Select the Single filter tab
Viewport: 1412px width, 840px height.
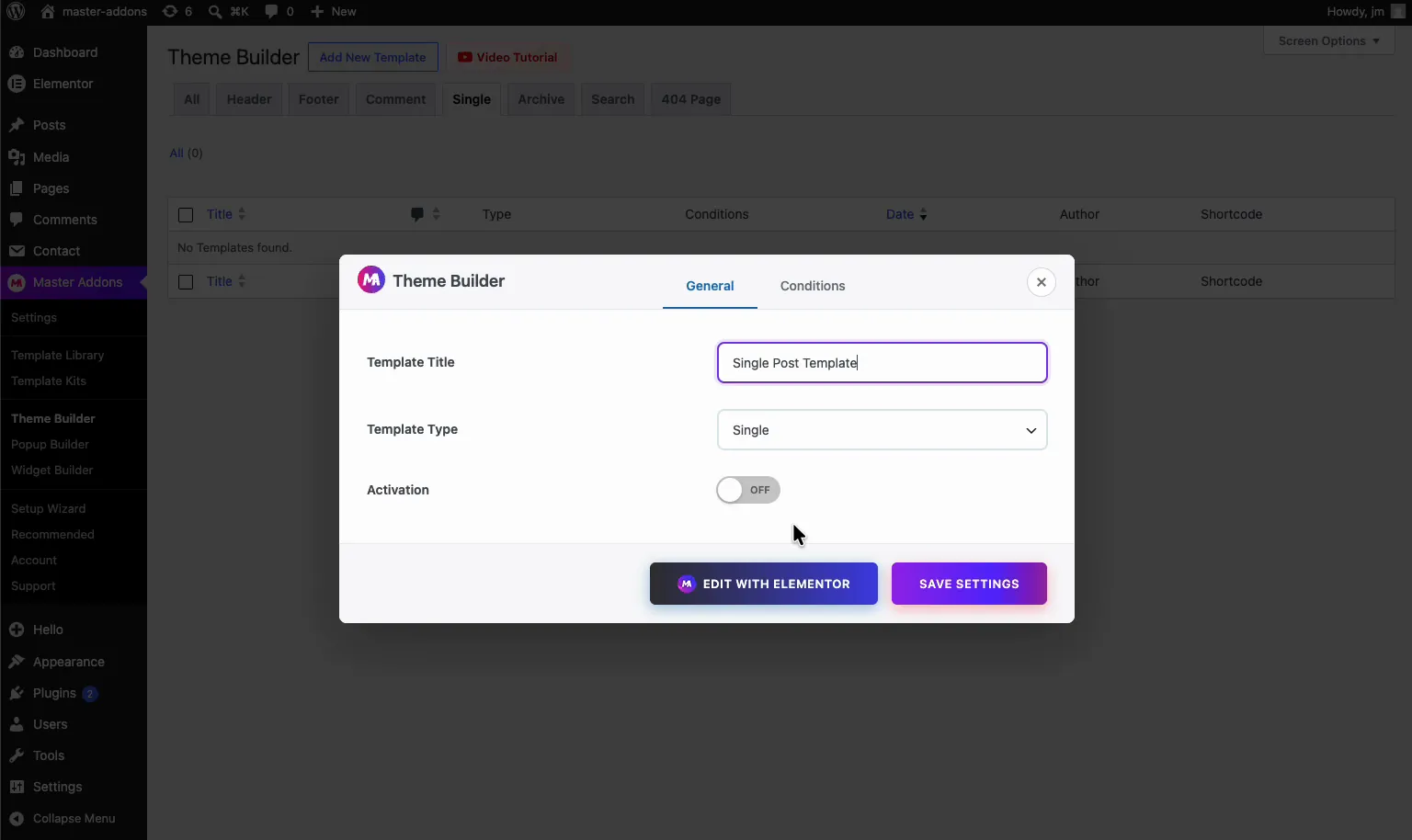coord(472,99)
